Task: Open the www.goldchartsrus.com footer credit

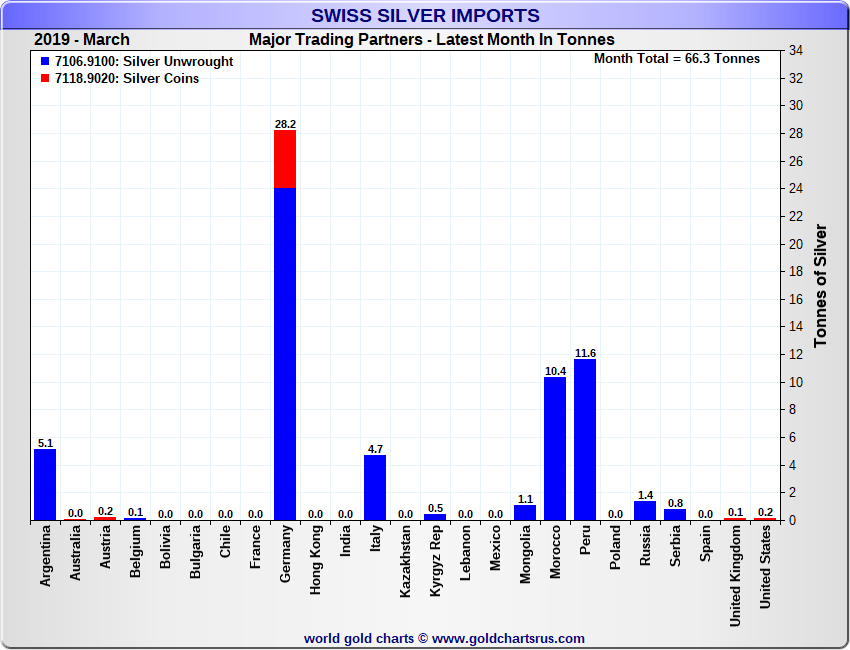Action: [x=508, y=639]
